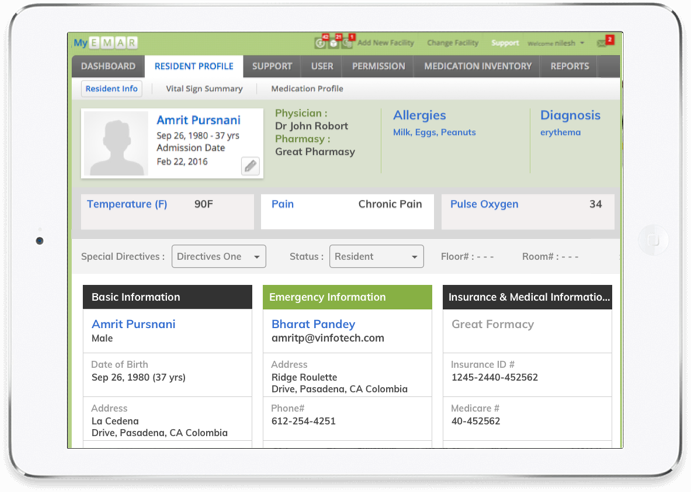The image size is (691, 492).
Task: Click the third notification icon with badge 1
Action: [347, 43]
